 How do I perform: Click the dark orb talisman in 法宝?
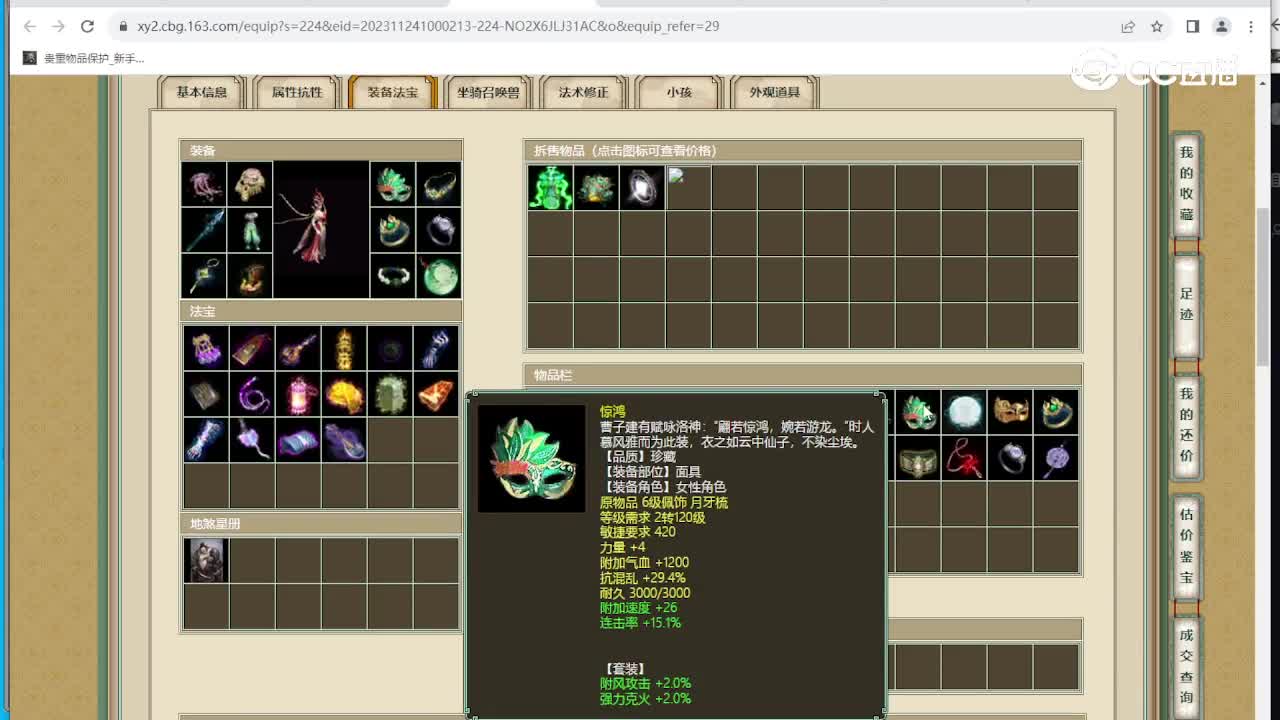click(x=390, y=348)
